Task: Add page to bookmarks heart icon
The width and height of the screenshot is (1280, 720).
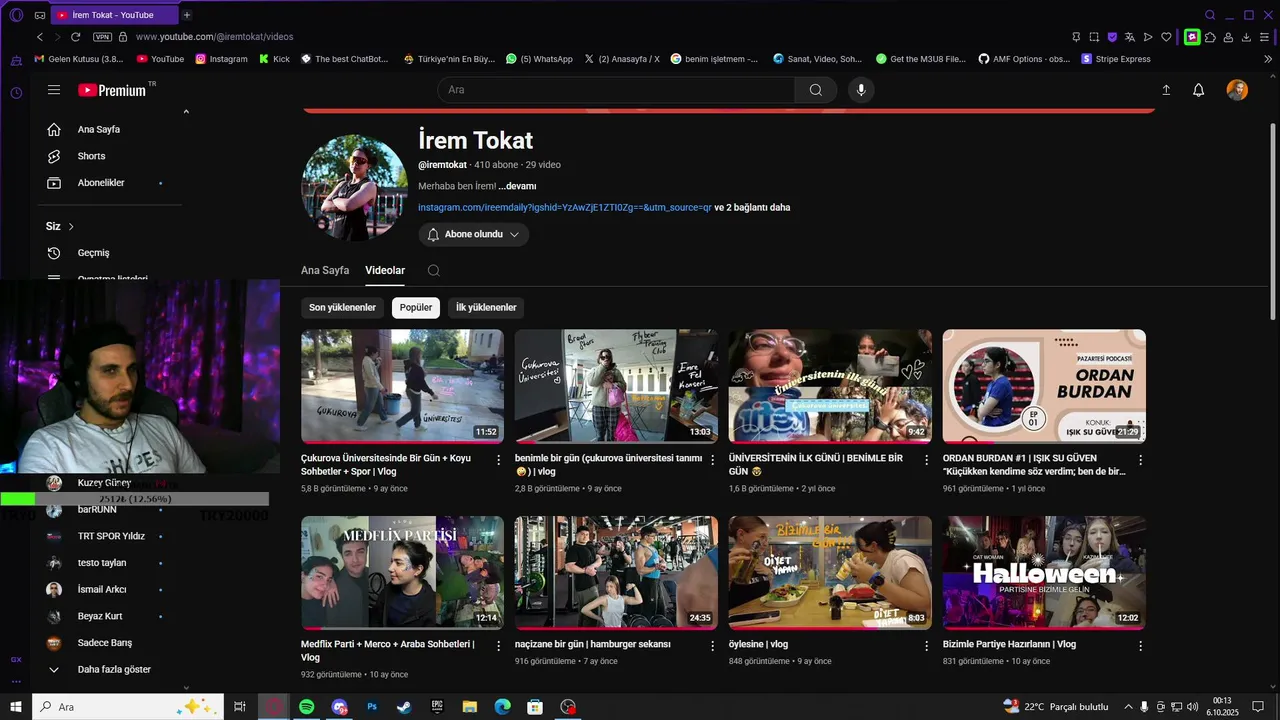Action: pos(1166,37)
